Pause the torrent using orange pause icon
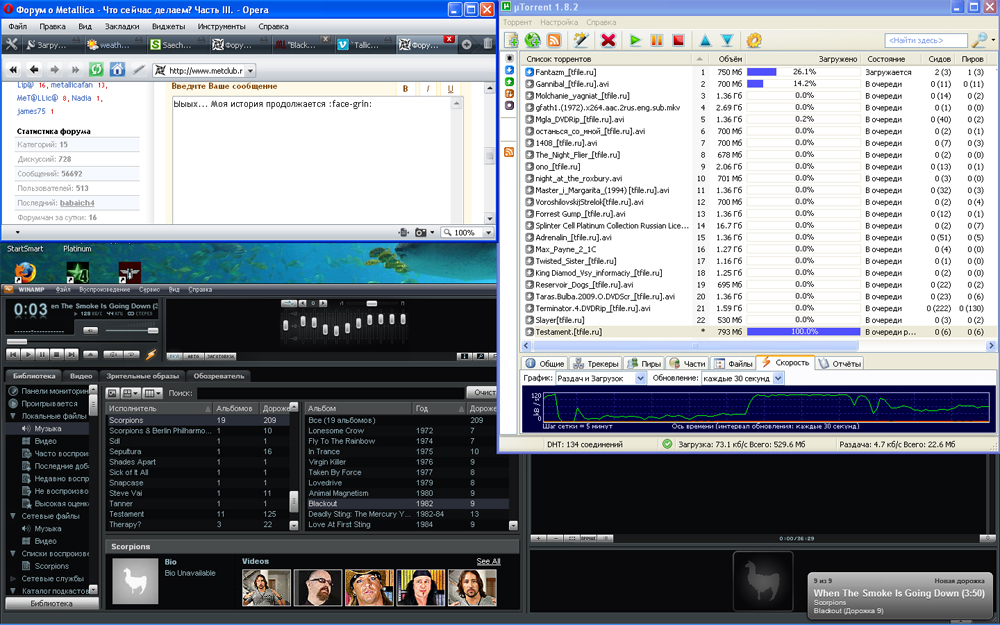This screenshot has width=1000, height=625. pyautogui.click(x=656, y=40)
